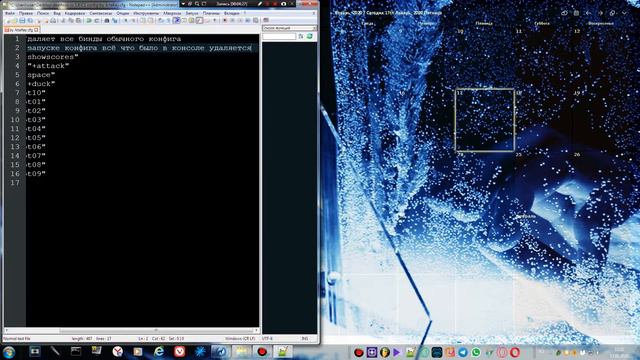Screen dimensions: 640x360
Task: Open the Вкладки menu
Action: tap(231, 13)
